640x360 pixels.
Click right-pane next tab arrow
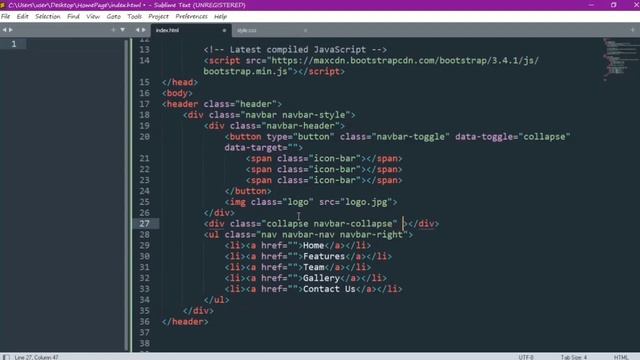(x=144, y=30)
